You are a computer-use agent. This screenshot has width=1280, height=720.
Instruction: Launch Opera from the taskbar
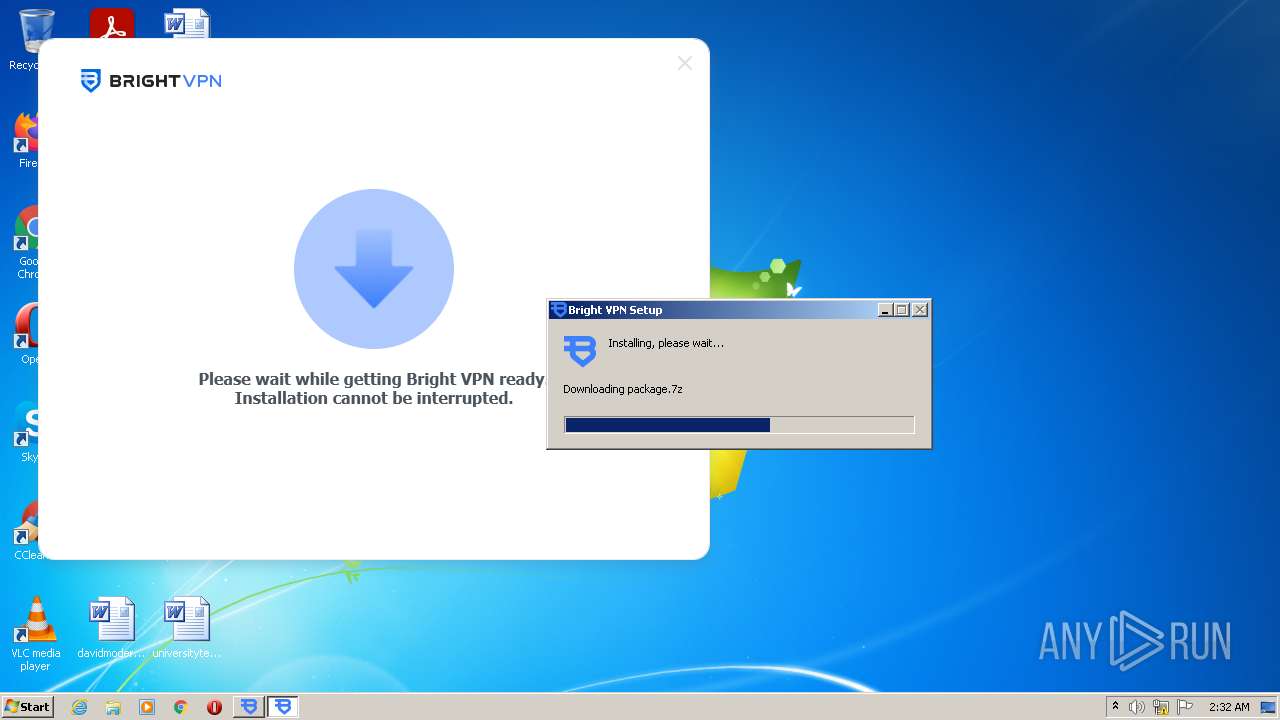pos(214,707)
